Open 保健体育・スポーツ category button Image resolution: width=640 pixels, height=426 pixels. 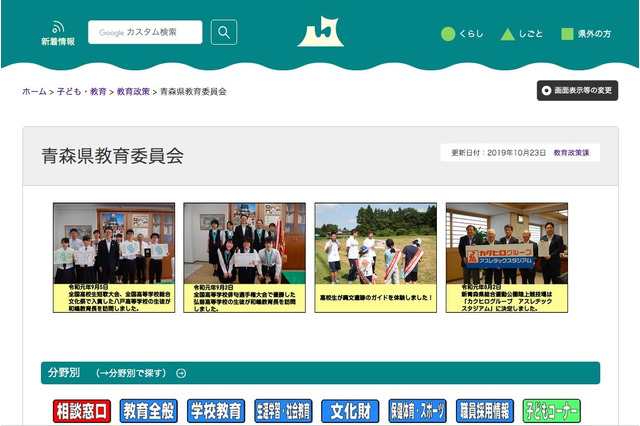coord(418,411)
